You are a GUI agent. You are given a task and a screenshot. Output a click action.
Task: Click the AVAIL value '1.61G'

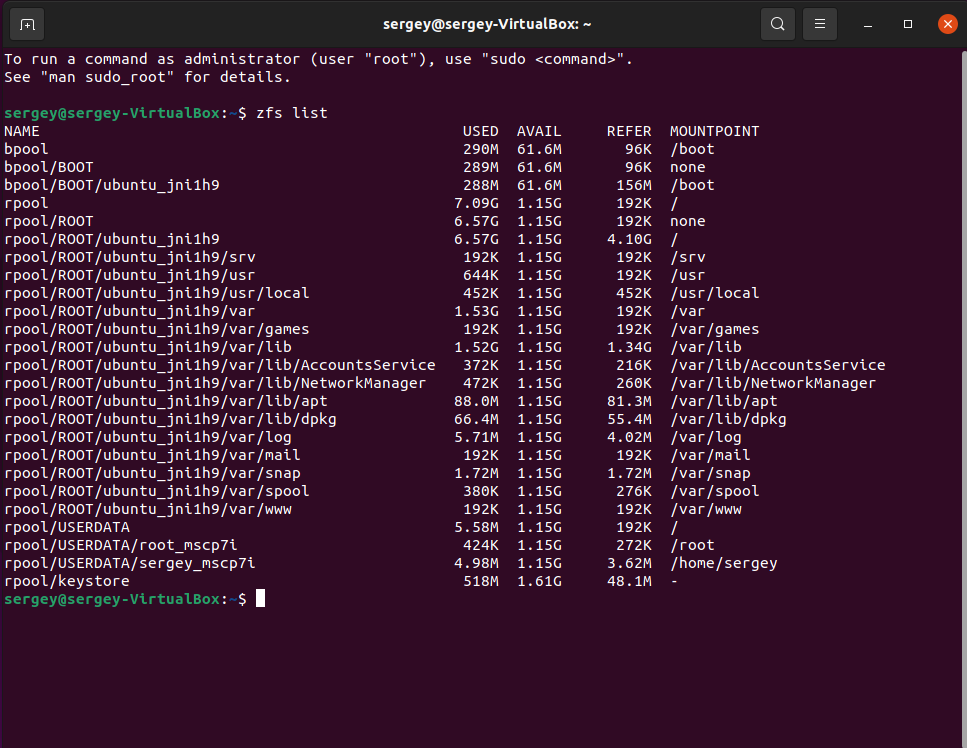(x=539, y=581)
